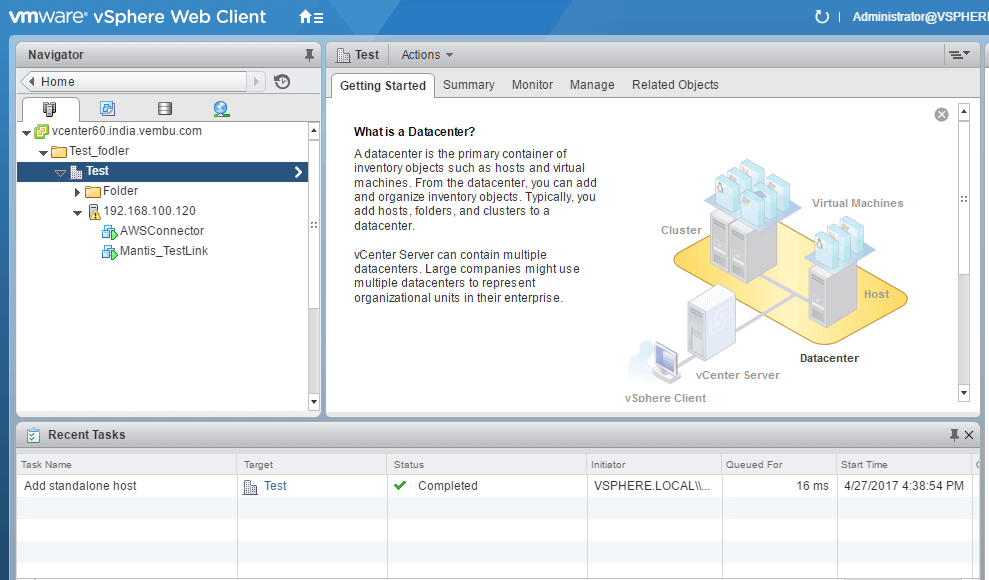Sort by Status column header

[486, 465]
